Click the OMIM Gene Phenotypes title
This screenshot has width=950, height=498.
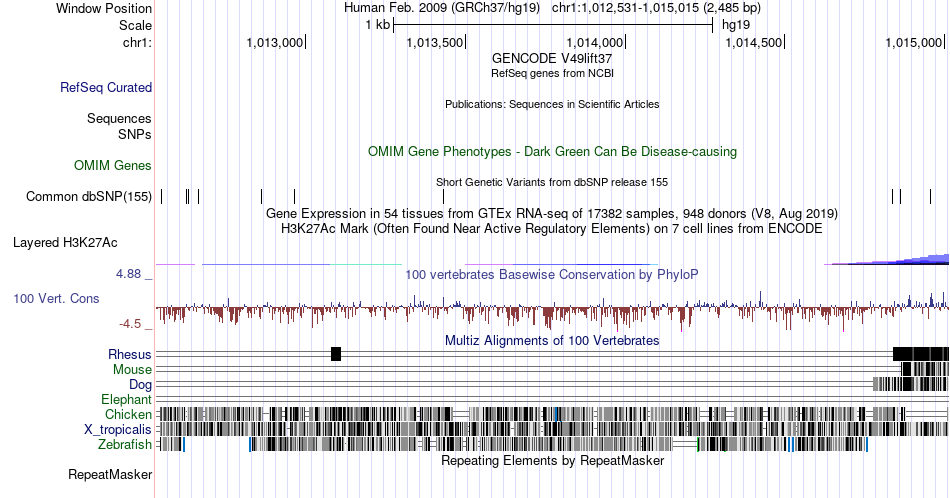[x=552, y=151]
